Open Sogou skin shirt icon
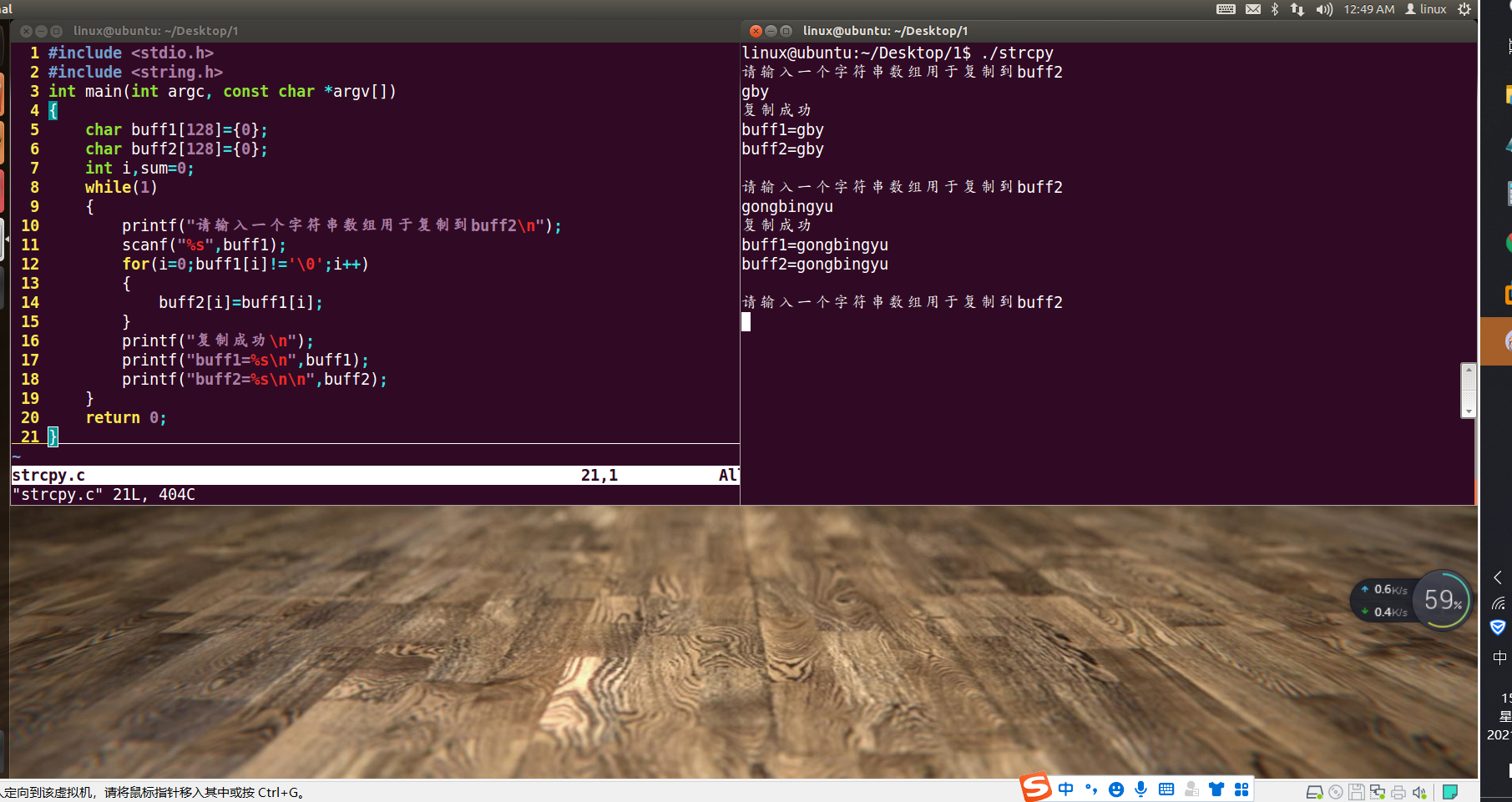Viewport: 1512px width, 802px height. pos(1216,789)
